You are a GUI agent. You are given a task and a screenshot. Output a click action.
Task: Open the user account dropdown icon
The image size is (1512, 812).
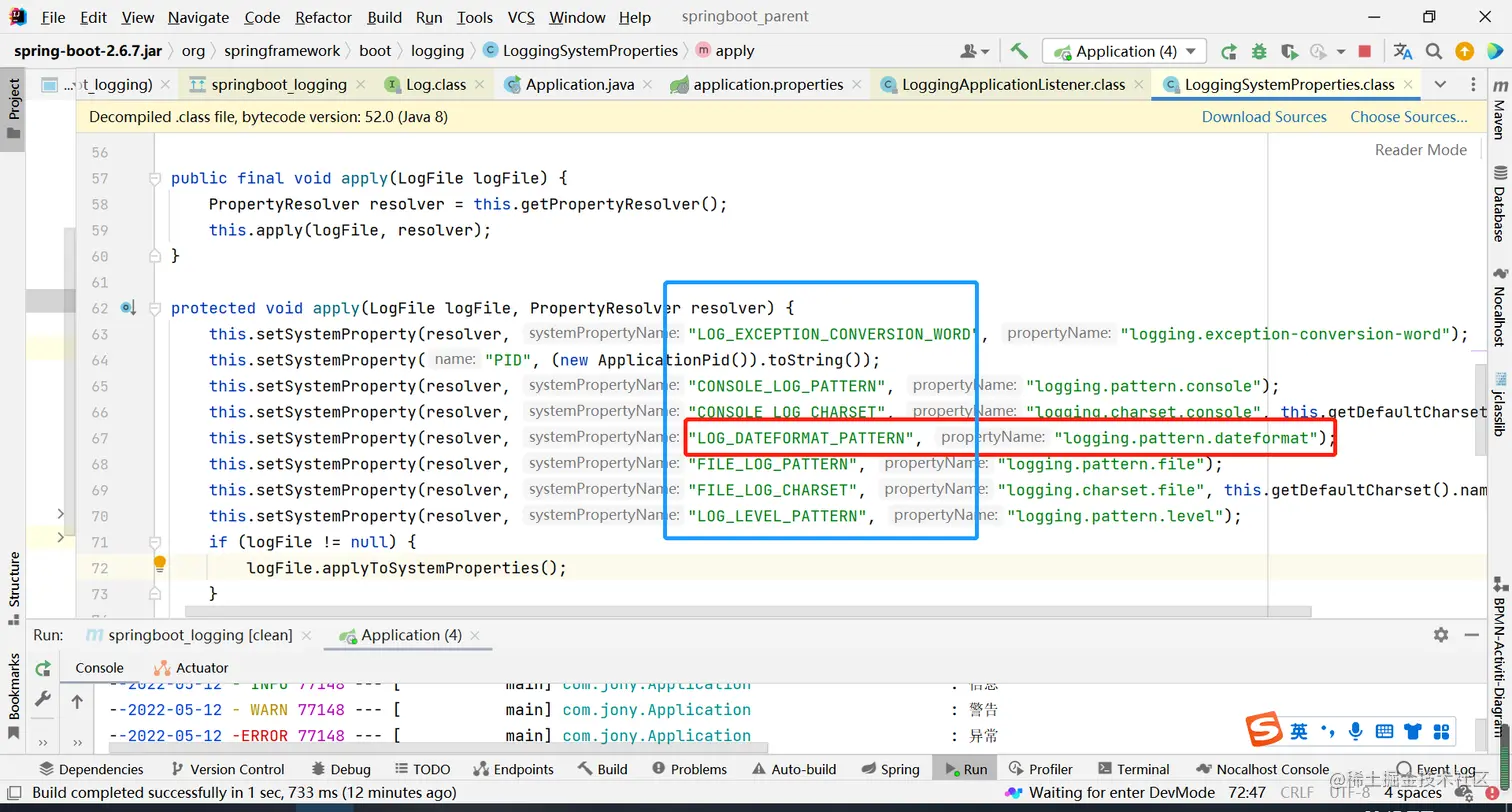(x=975, y=51)
